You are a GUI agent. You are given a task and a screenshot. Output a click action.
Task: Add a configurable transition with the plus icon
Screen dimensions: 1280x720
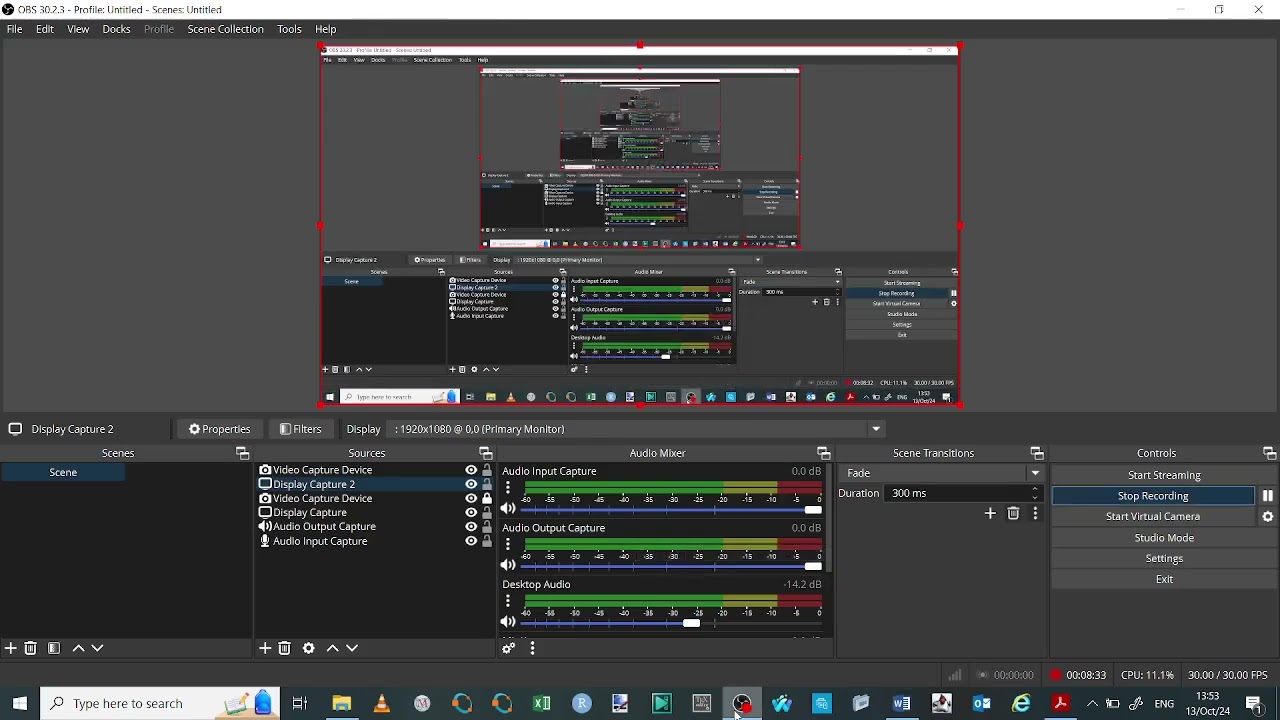coord(991,514)
